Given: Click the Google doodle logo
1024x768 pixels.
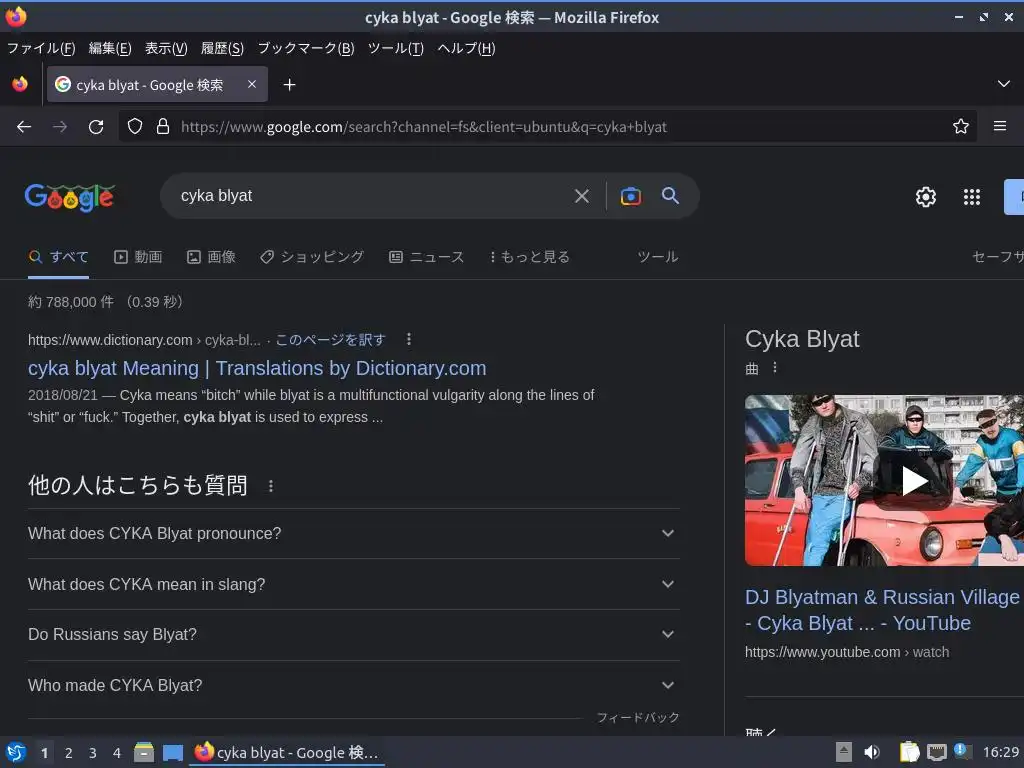Looking at the screenshot, I should 70,197.
